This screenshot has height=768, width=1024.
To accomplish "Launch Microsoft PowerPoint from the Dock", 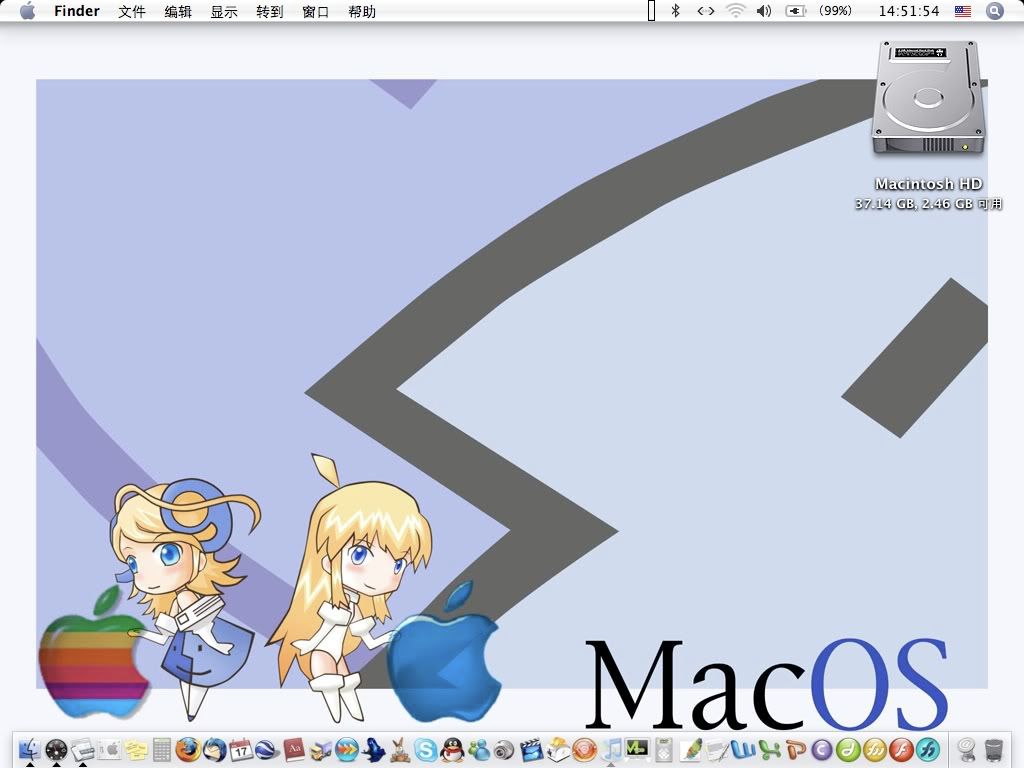I will click(796, 748).
